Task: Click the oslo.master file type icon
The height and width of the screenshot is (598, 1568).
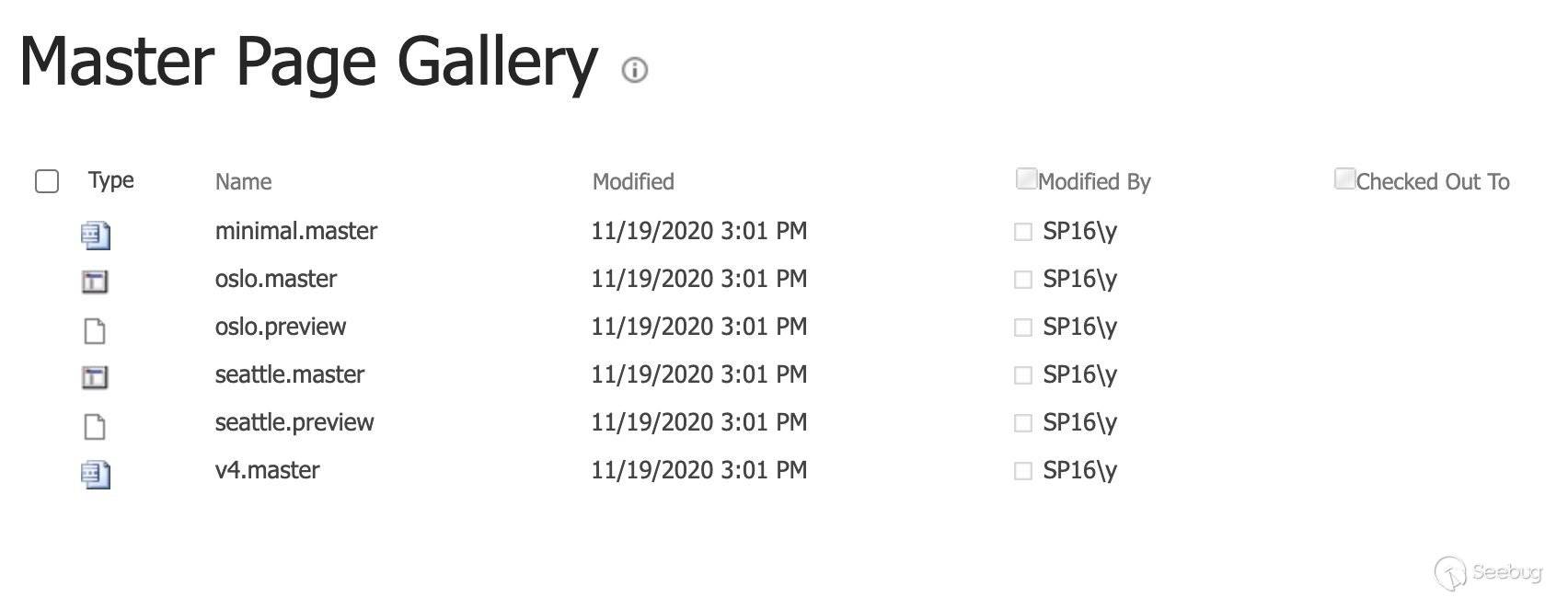Action: 95,282
